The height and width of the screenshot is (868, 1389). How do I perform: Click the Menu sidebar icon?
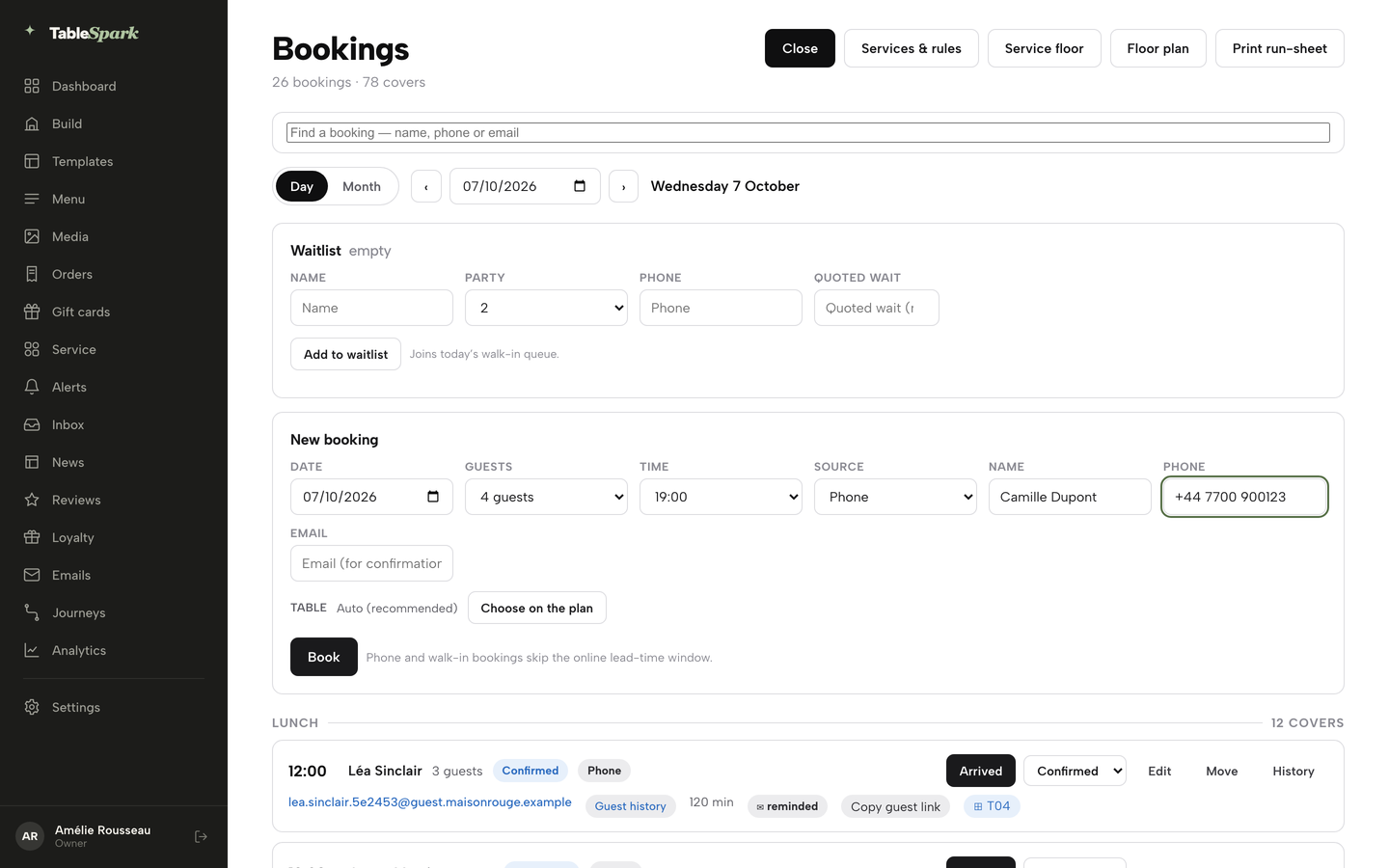point(32,199)
